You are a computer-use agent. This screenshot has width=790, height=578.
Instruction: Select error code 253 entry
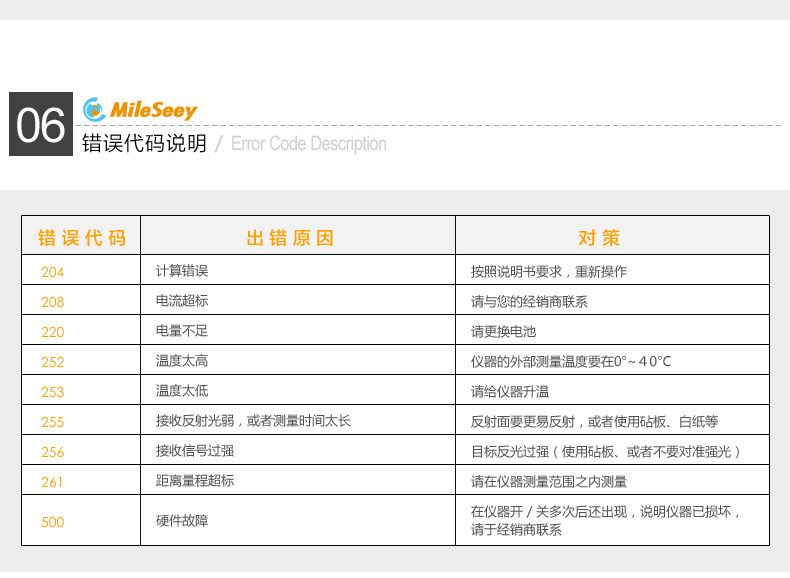click(52, 392)
